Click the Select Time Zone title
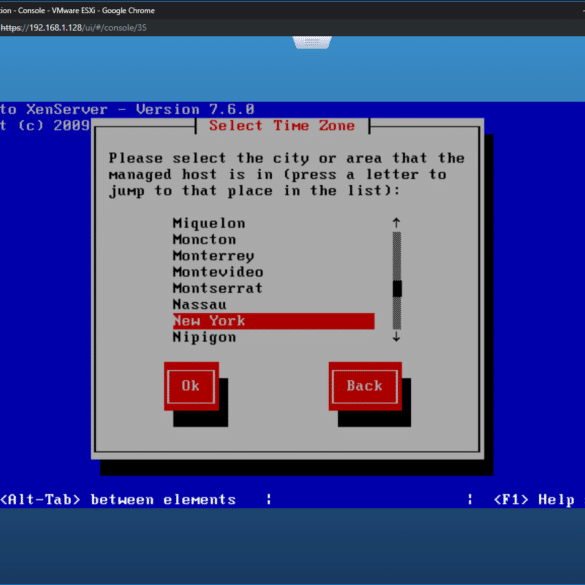The height and width of the screenshot is (585, 585). [282, 126]
